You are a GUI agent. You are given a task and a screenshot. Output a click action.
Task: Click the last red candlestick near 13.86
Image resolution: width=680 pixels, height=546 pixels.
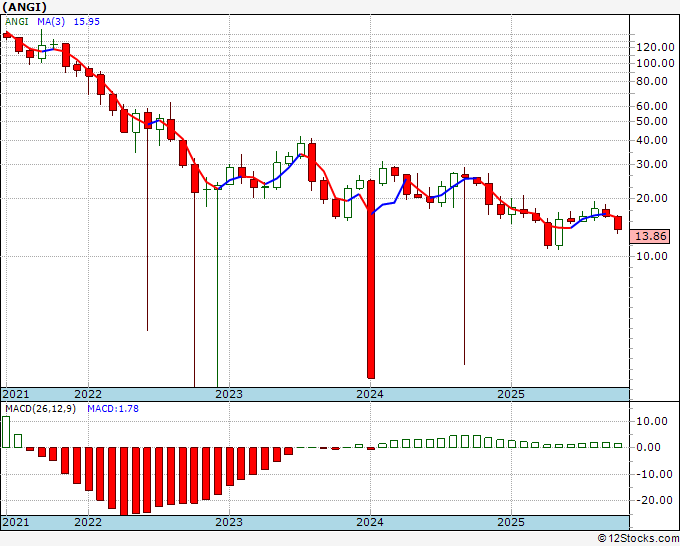(x=618, y=223)
